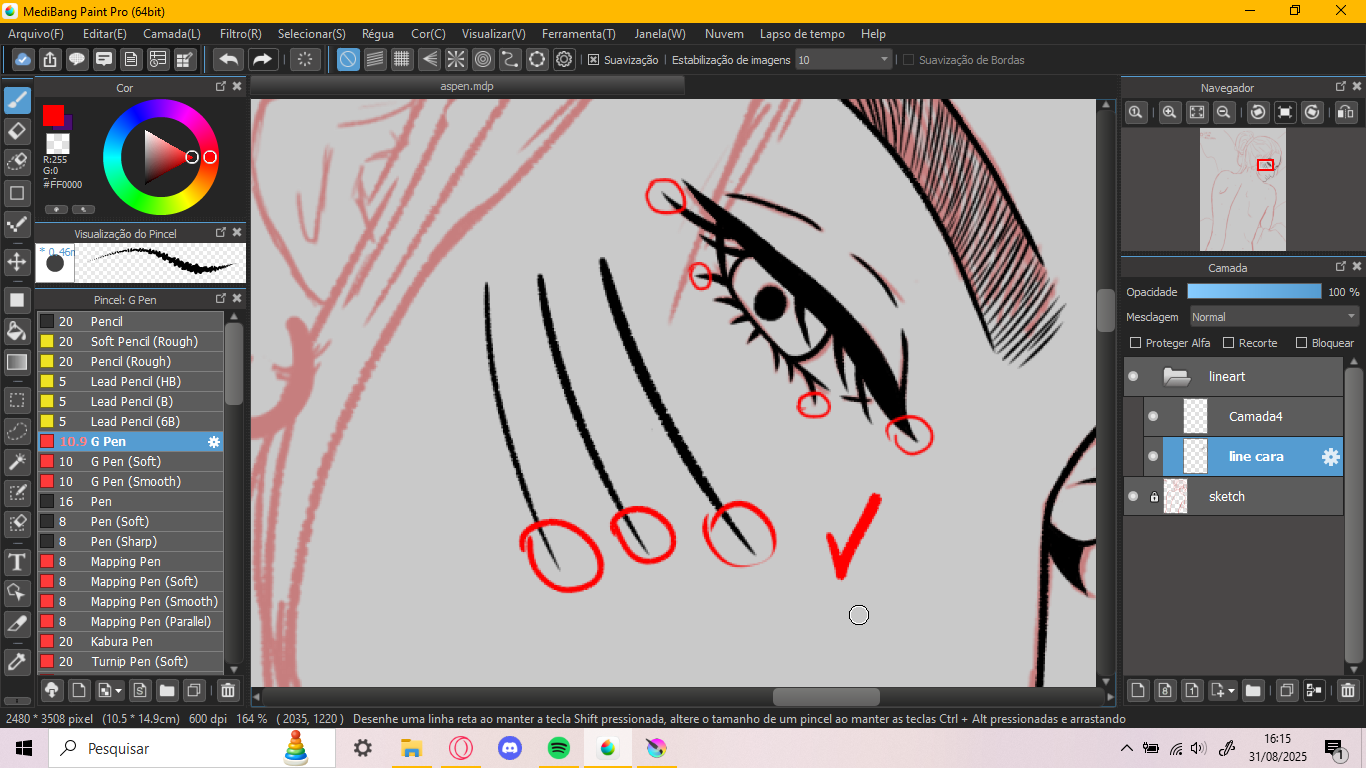The height and width of the screenshot is (768, 1366).
Task: Open the Filtro menu
Action: point(240,33)
